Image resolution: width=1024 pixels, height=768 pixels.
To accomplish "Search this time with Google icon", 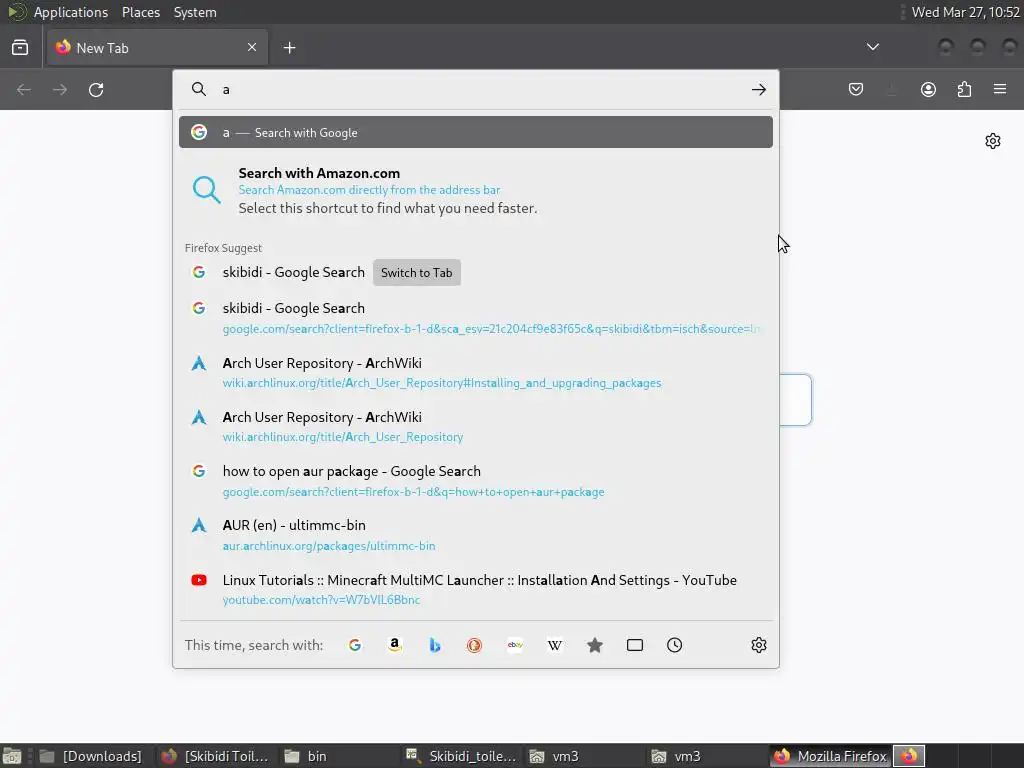I will [355, 645].
